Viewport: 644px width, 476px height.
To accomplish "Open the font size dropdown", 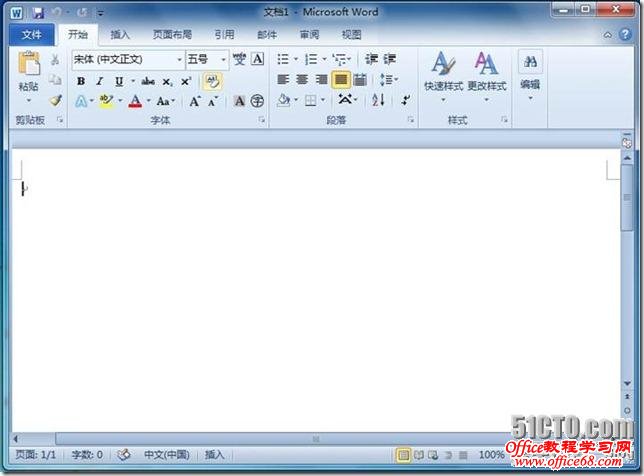I will [223, 60].
